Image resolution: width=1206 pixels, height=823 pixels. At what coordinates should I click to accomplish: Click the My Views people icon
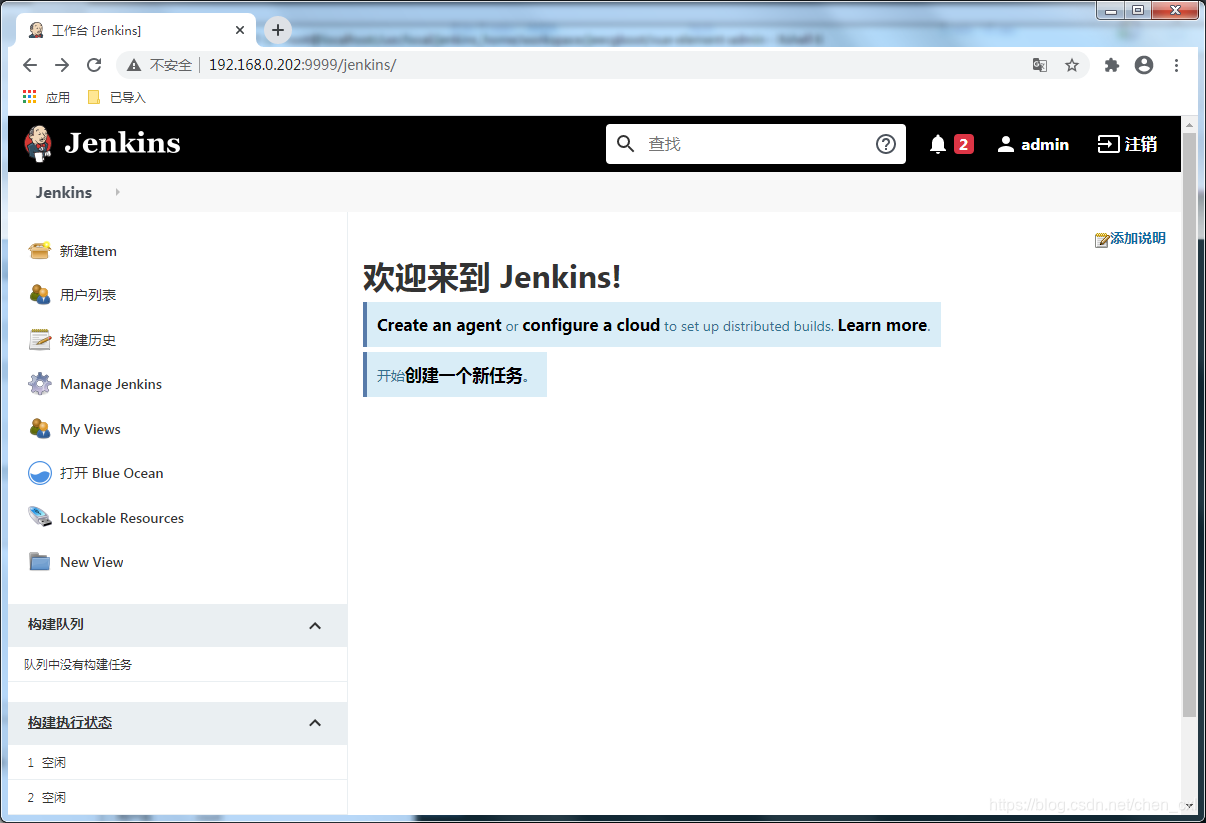(40, 429)
